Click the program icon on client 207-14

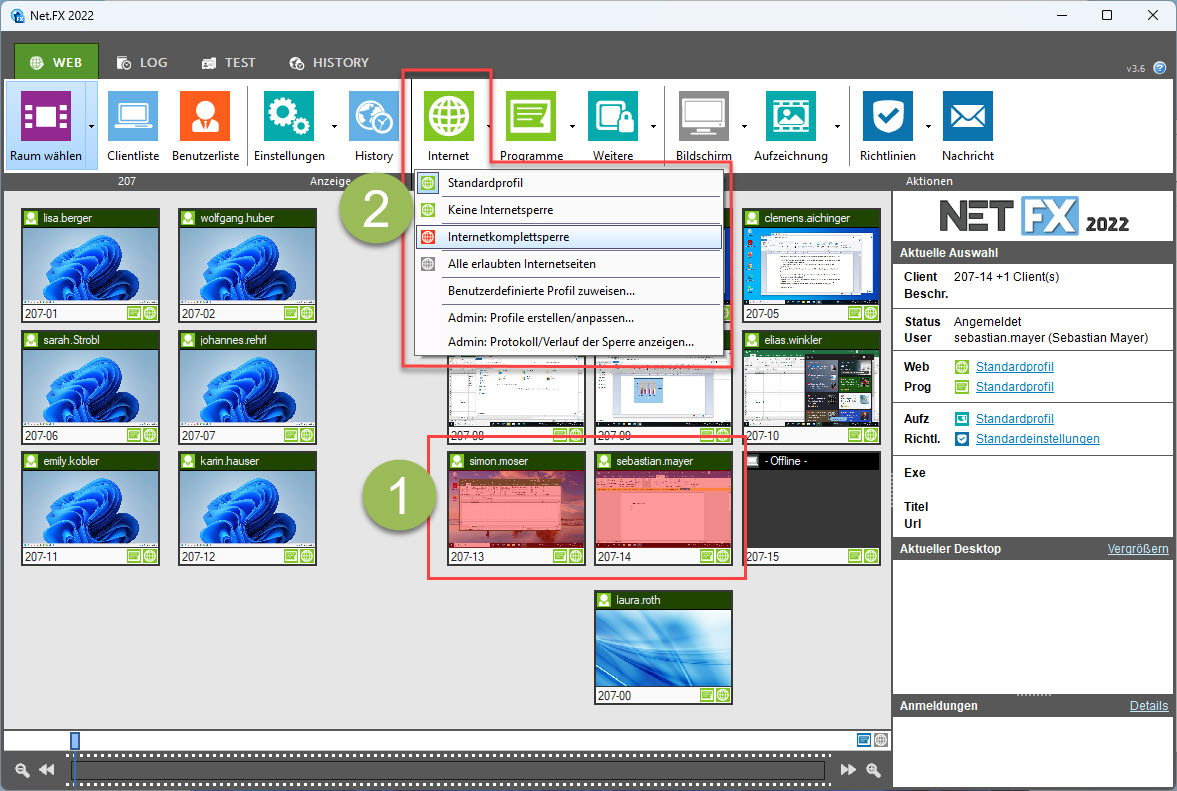[x=707, y=556]
